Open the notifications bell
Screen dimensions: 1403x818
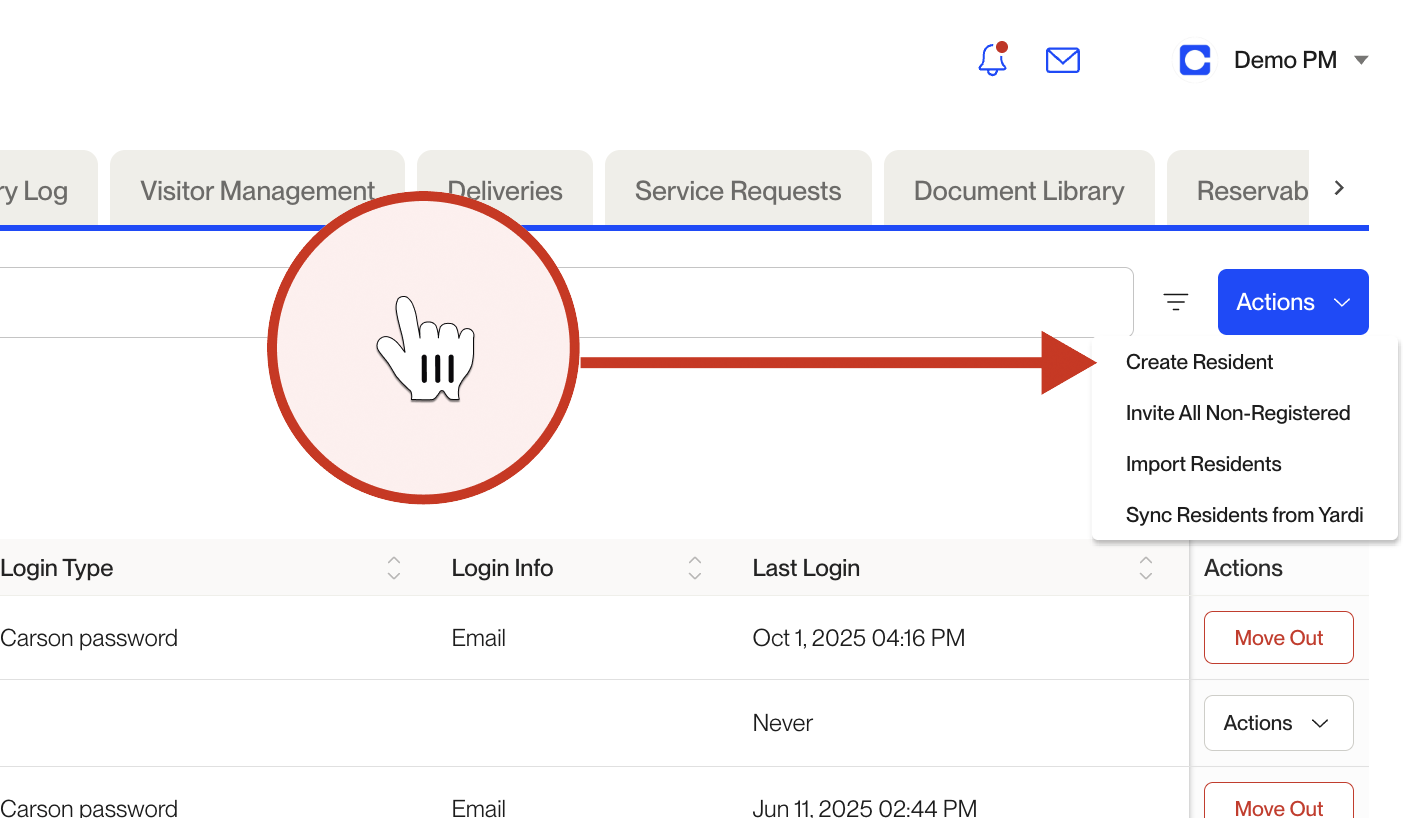pos(992,60)
